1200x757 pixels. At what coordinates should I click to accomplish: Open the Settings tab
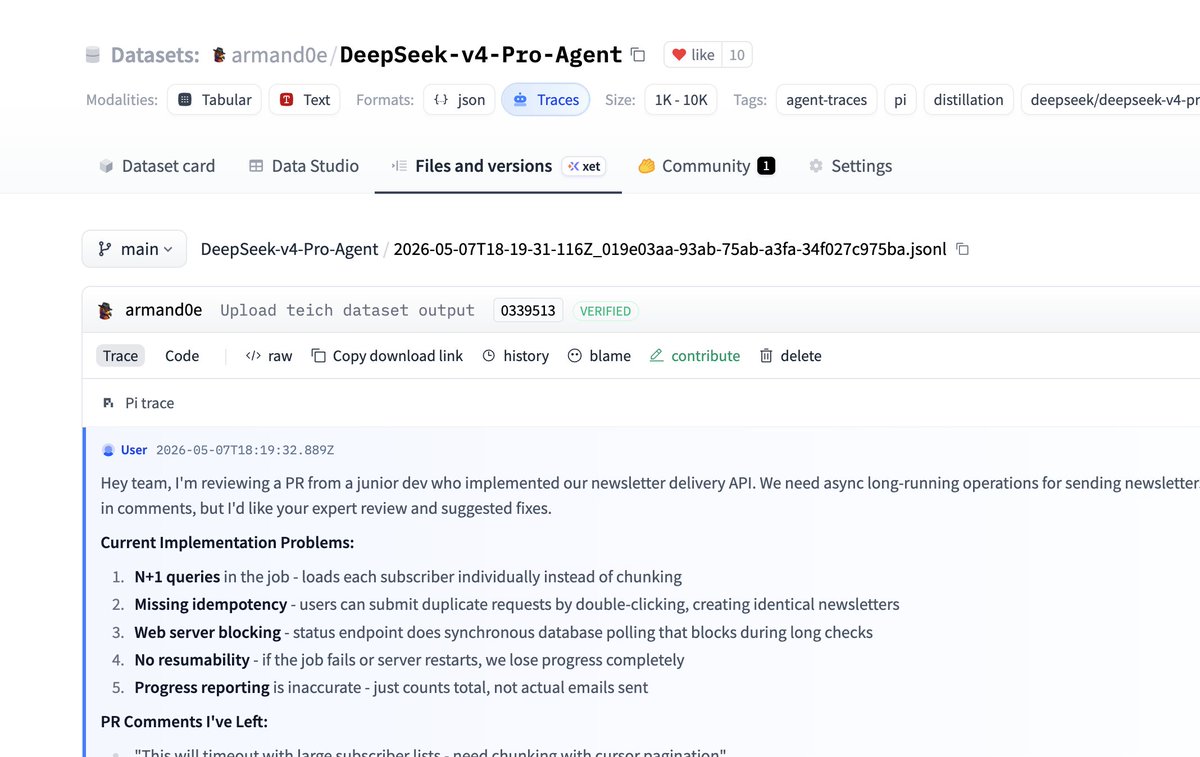[850, 166]
